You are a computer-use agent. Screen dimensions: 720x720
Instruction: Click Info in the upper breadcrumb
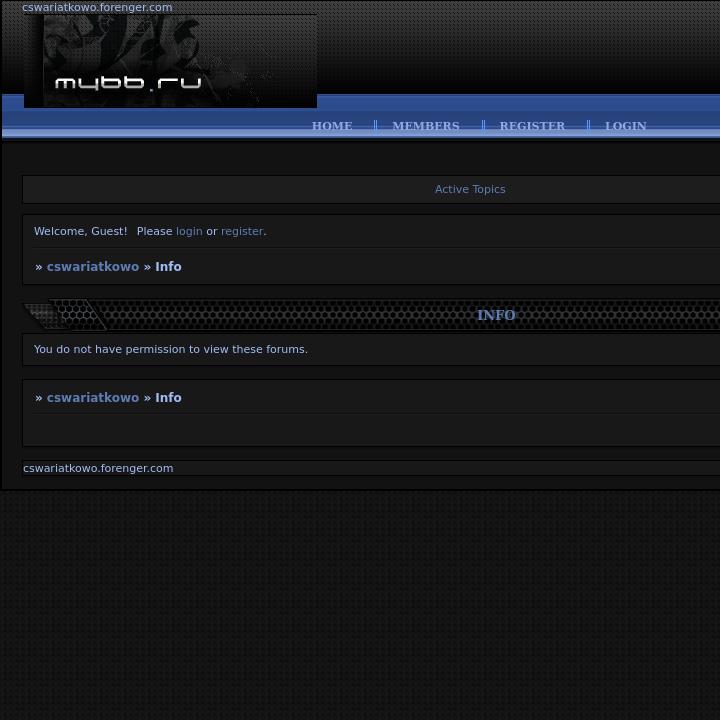(168, 267)
